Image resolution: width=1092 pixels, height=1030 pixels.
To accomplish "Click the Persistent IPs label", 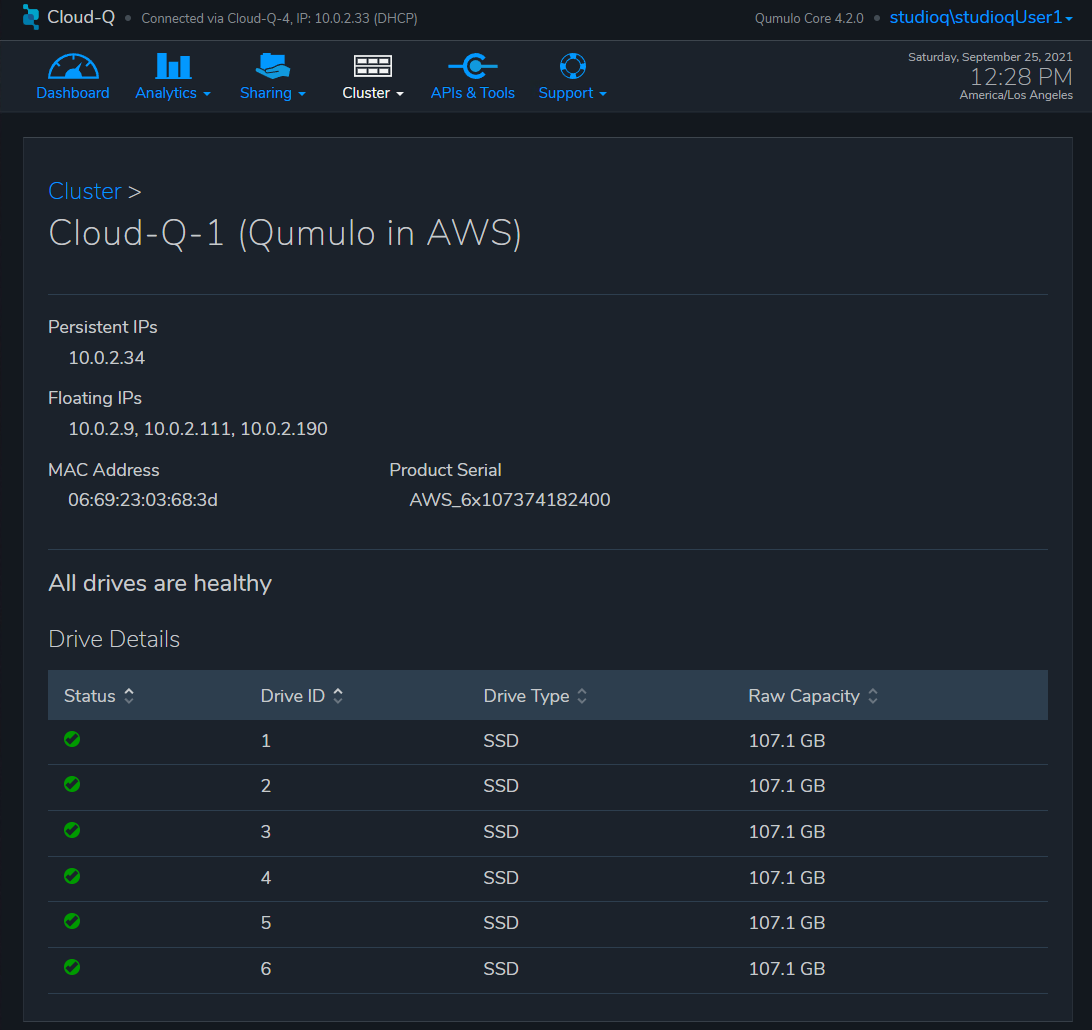I will coord(103,327).
